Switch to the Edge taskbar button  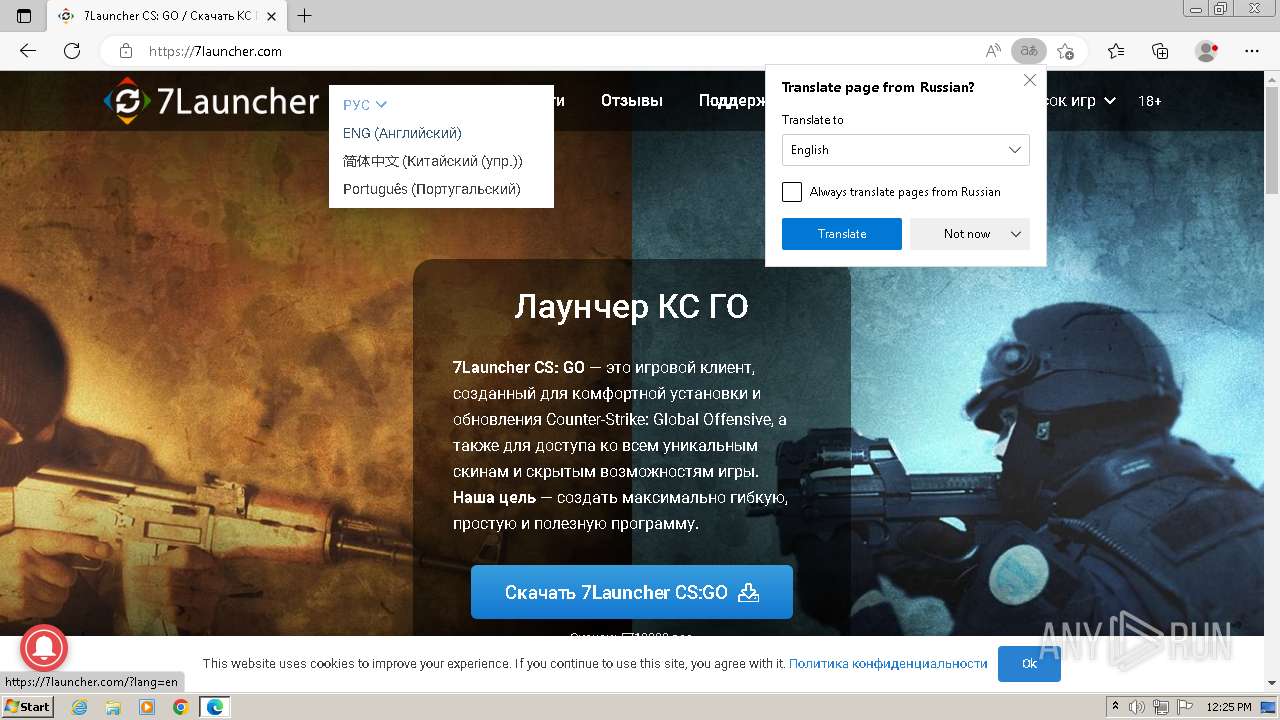pyautogui.click(x=214, y=707)
